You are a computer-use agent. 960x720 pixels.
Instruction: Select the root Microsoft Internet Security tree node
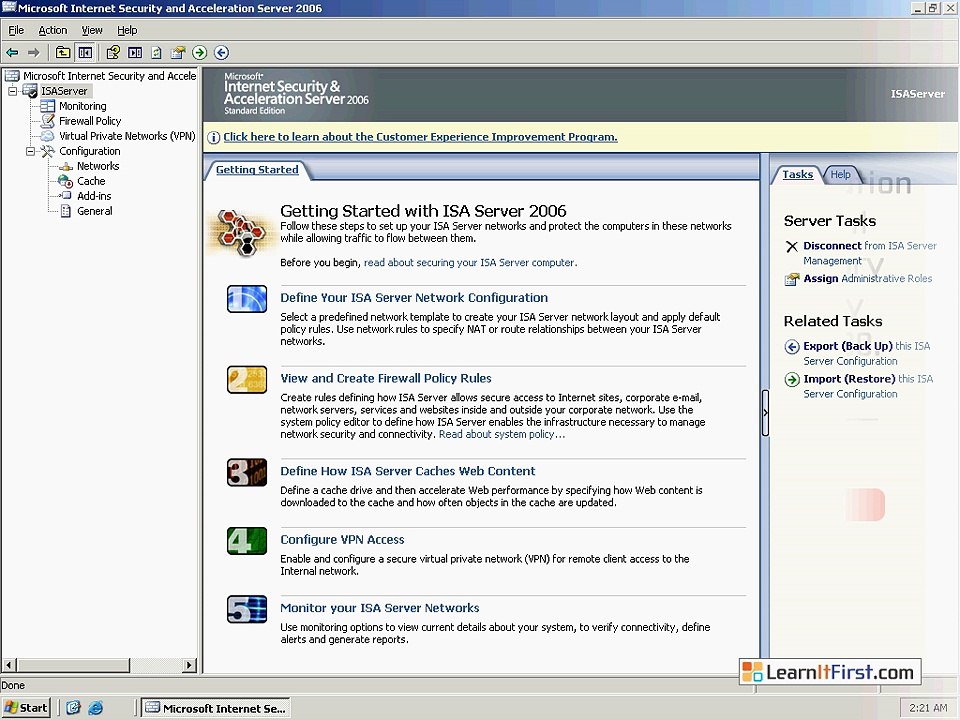point(109,76)
